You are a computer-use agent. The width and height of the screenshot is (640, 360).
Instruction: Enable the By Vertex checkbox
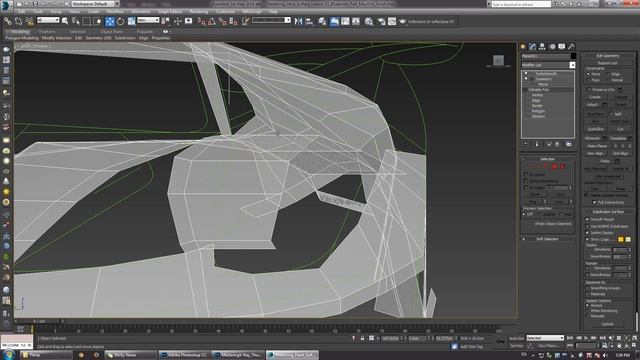coord(526,174)
